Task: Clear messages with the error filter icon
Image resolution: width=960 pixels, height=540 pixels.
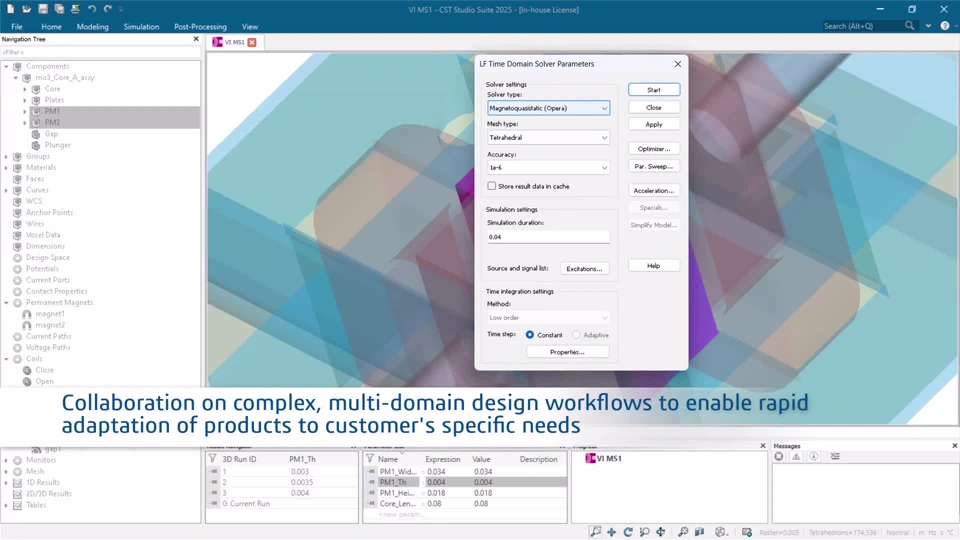Action: coord(779,457)
